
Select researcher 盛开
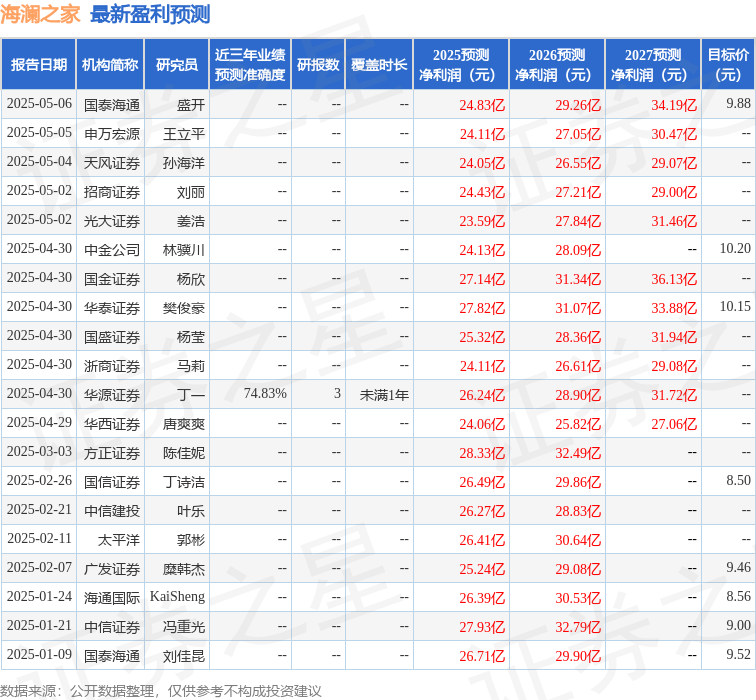(x=191, y=105)
